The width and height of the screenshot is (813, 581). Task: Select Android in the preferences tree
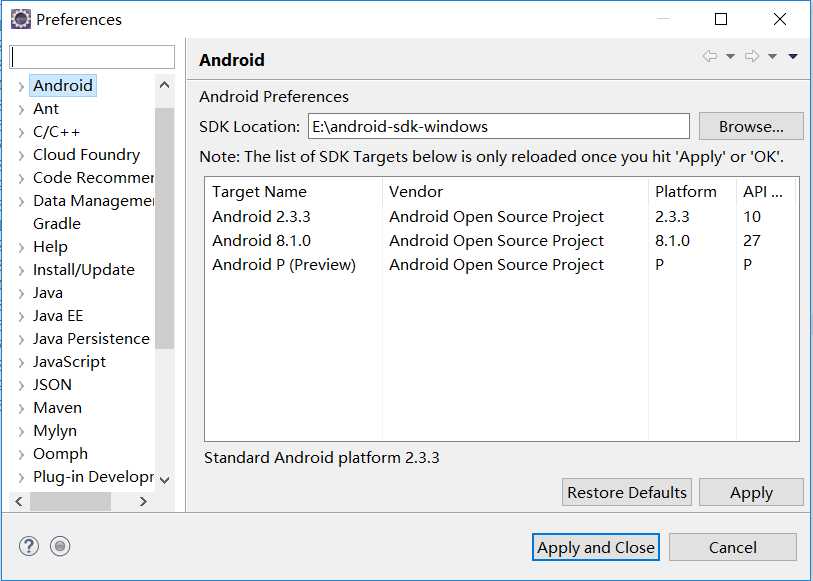point(63,86)
